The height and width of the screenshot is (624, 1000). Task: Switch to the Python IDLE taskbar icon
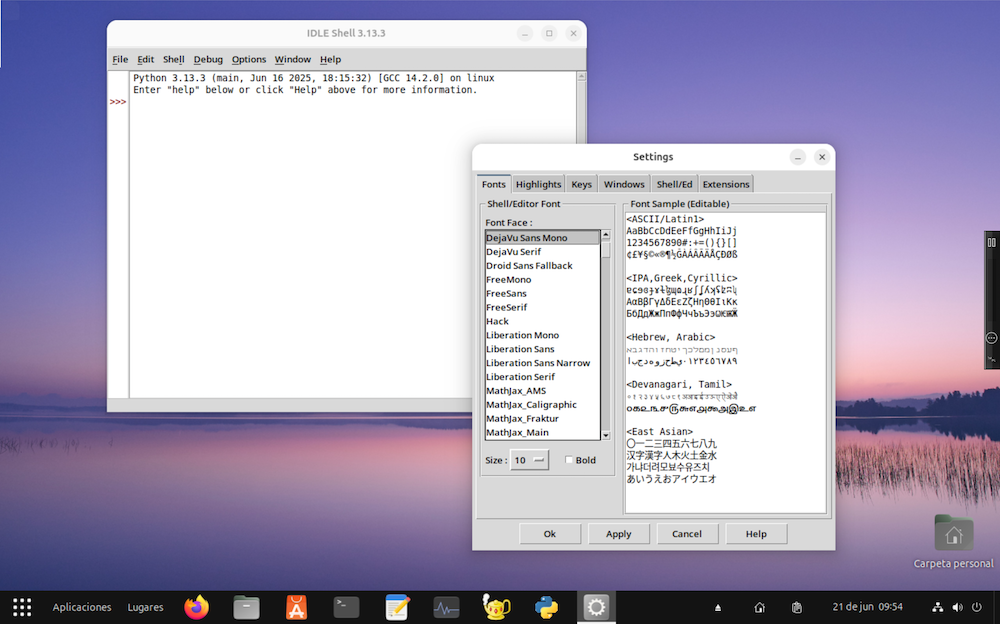pos(546,607)
